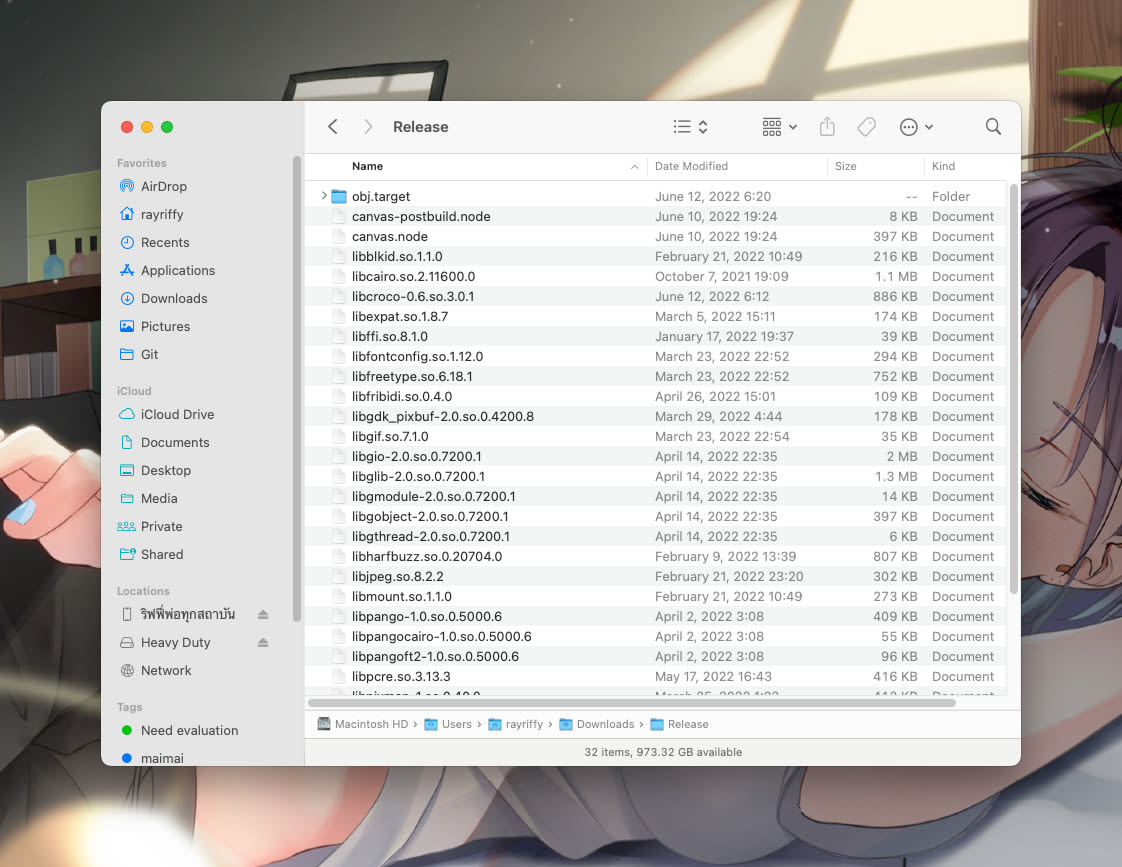Viewport: 1122px width, 867px height.
Task: Select libcairo.so.2.11600.0 file
Action: point(655,275)
